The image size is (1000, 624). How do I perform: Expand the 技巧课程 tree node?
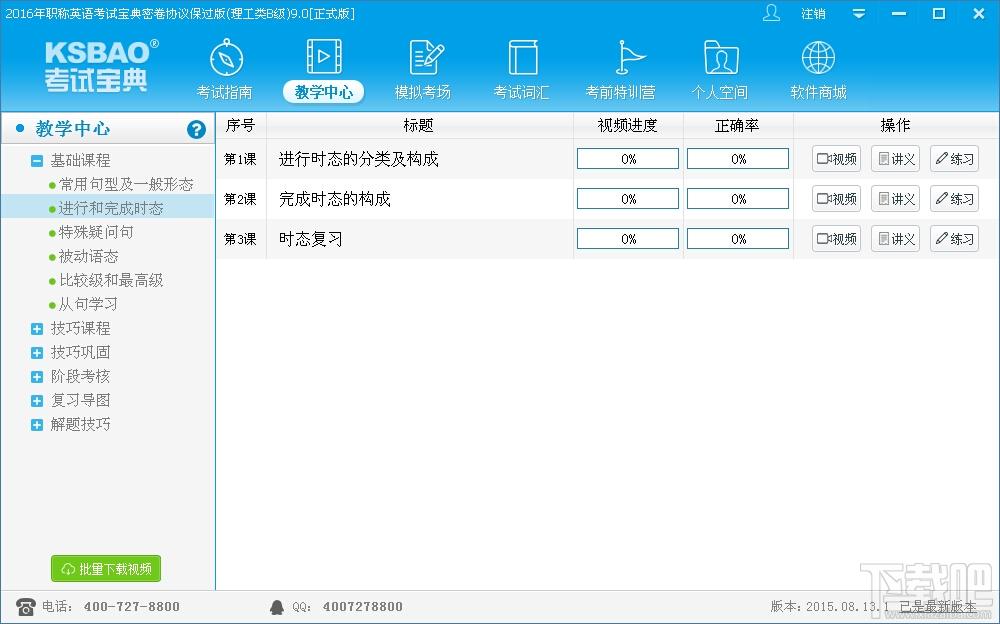tap(37, 328)
